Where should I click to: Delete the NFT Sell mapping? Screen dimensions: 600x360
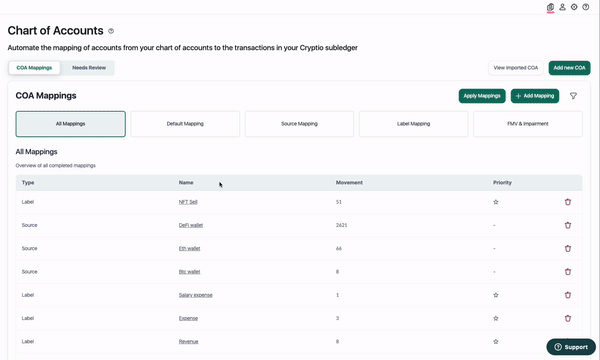coord(568,202)
